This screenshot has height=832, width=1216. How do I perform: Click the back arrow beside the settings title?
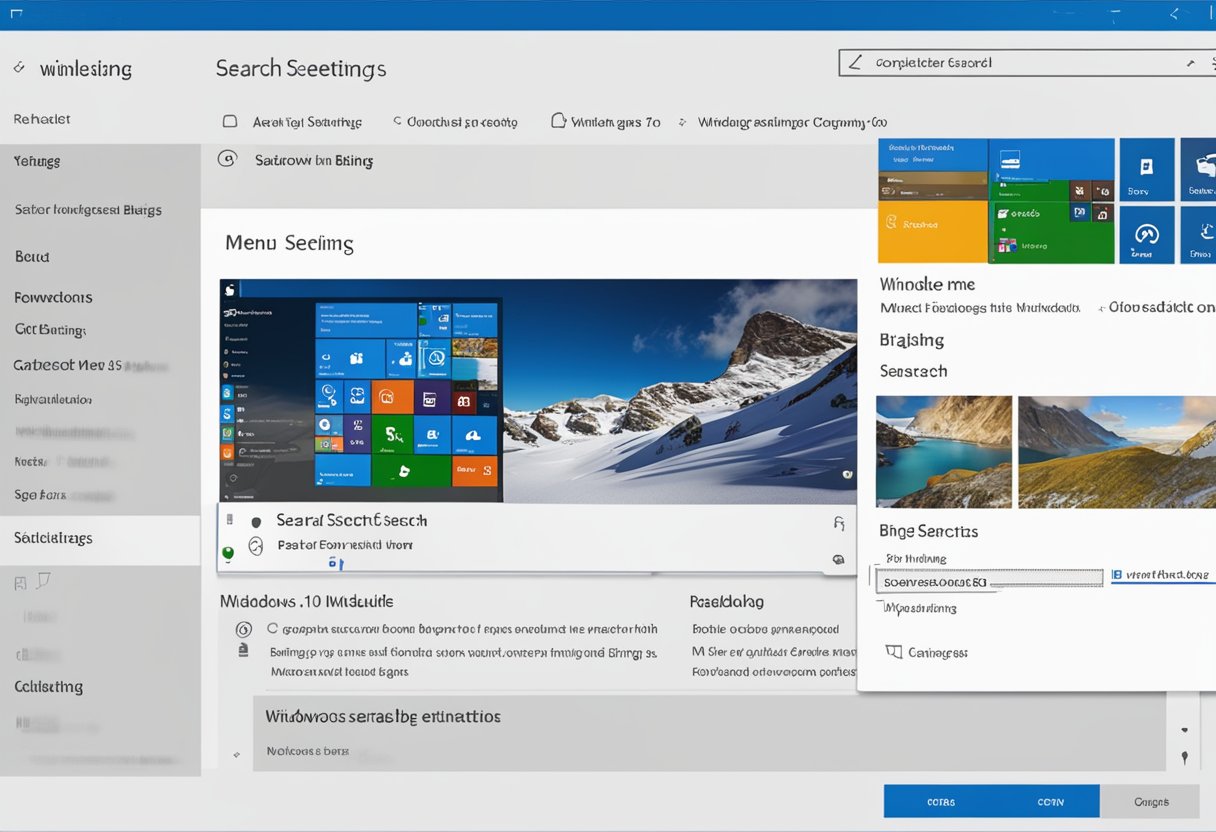18,68
